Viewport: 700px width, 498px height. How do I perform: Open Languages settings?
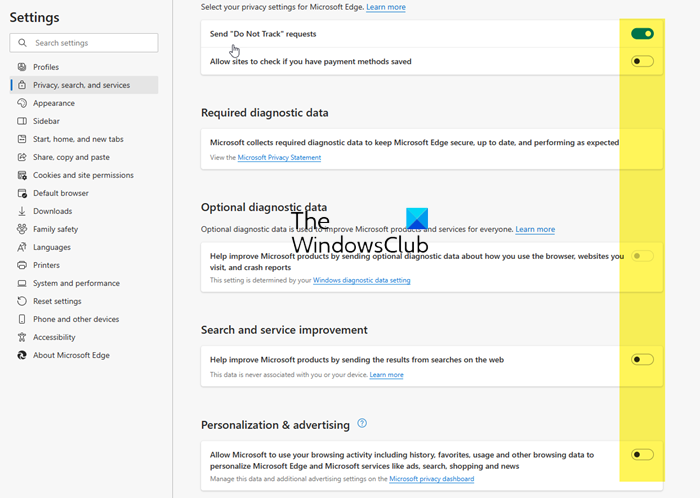point(84,247)
